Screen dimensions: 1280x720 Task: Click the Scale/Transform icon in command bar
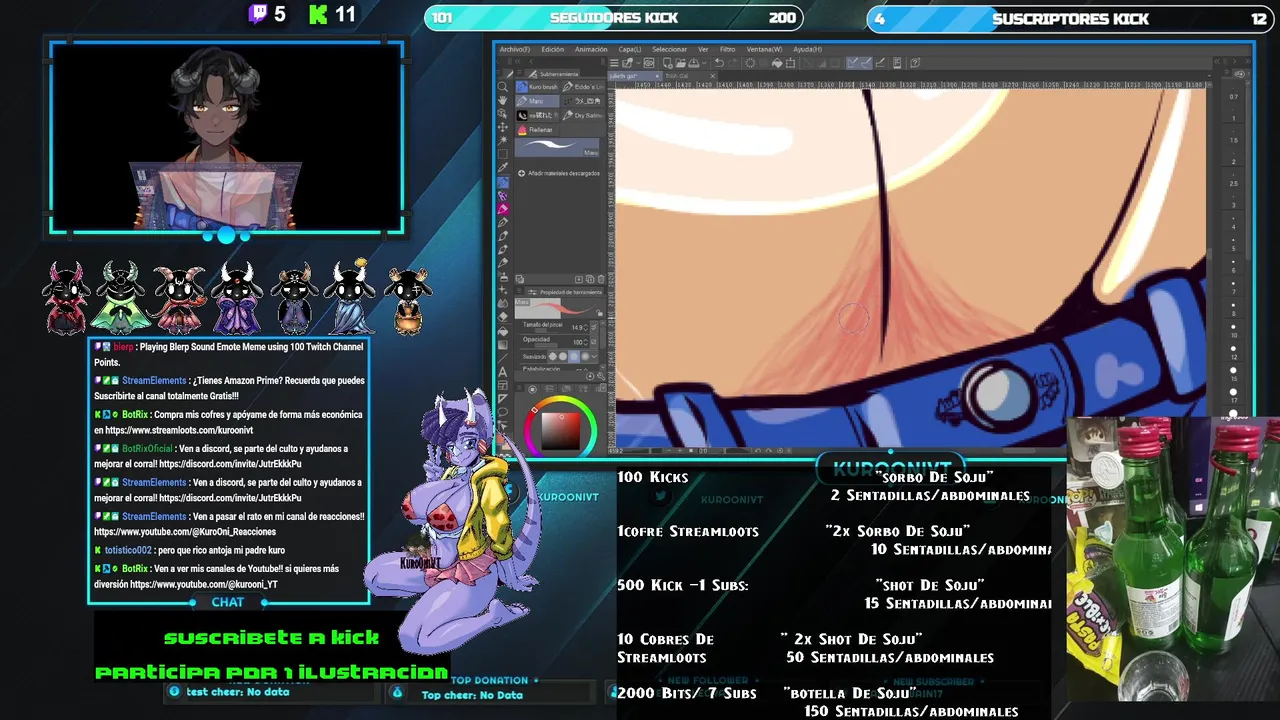click(x=790, y=63)
